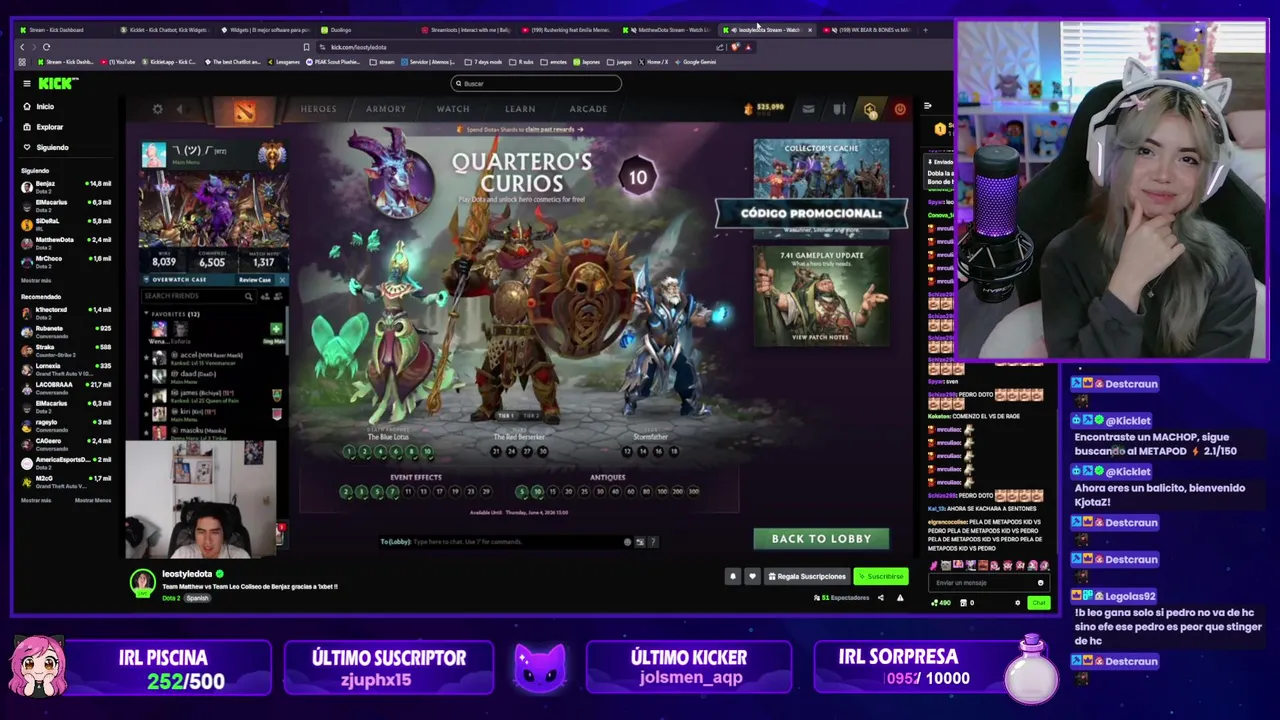Click the share icon in address bar
The width and height of the screenshot is (1280, 720).
[720, 47]
